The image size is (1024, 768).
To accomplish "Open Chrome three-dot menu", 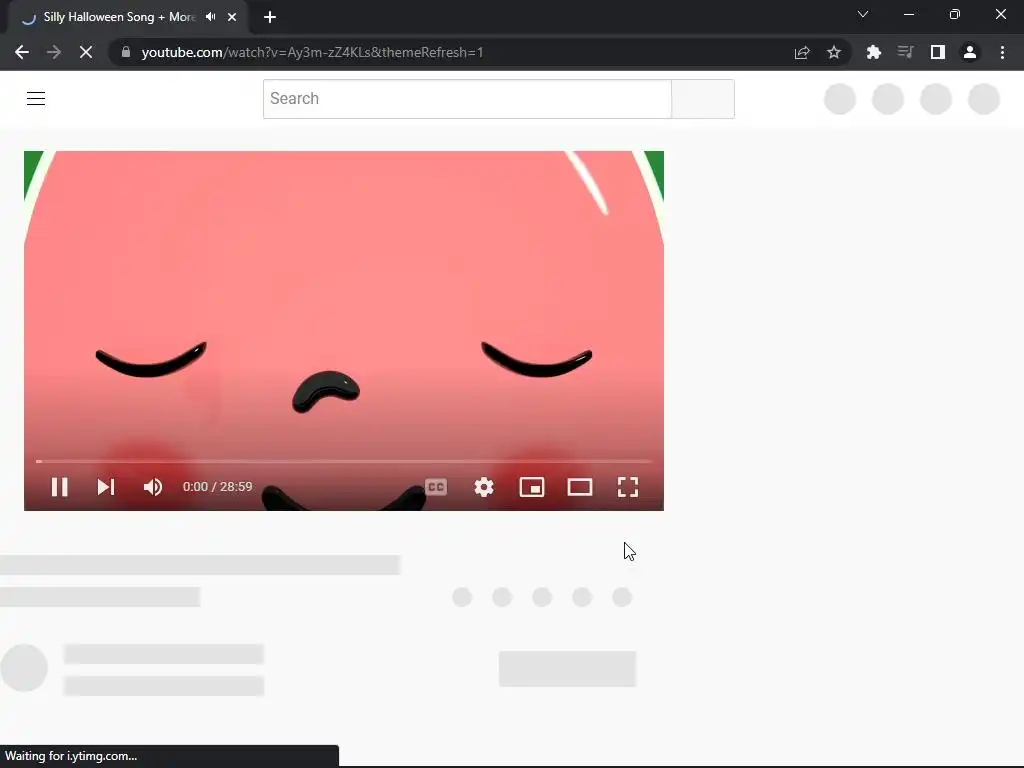I will (1002, 52).
